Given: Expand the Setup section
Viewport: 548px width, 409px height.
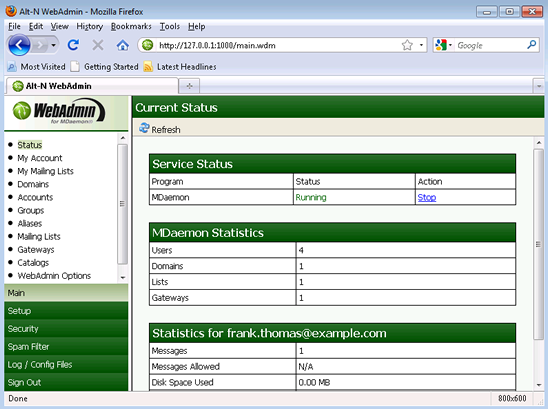Looking at the screenshot, I should pos(66,311).
